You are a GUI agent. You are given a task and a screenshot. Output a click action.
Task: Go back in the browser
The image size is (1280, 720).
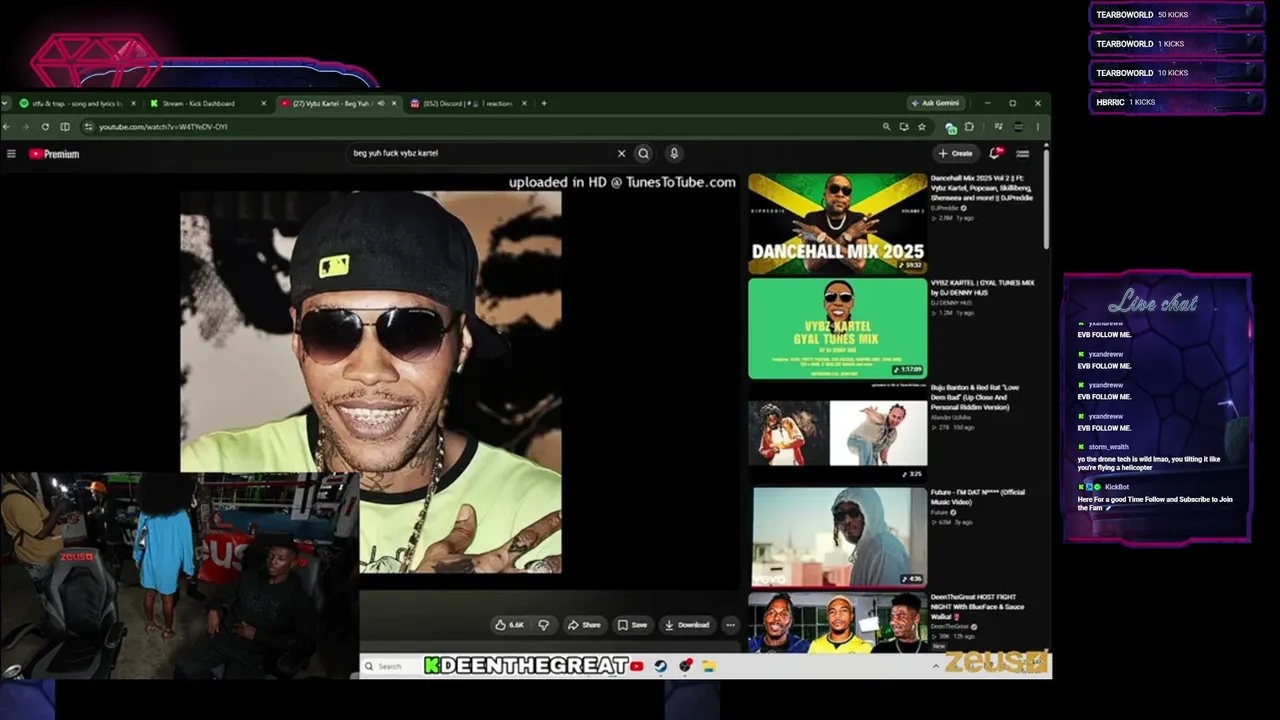coord(6,127)
